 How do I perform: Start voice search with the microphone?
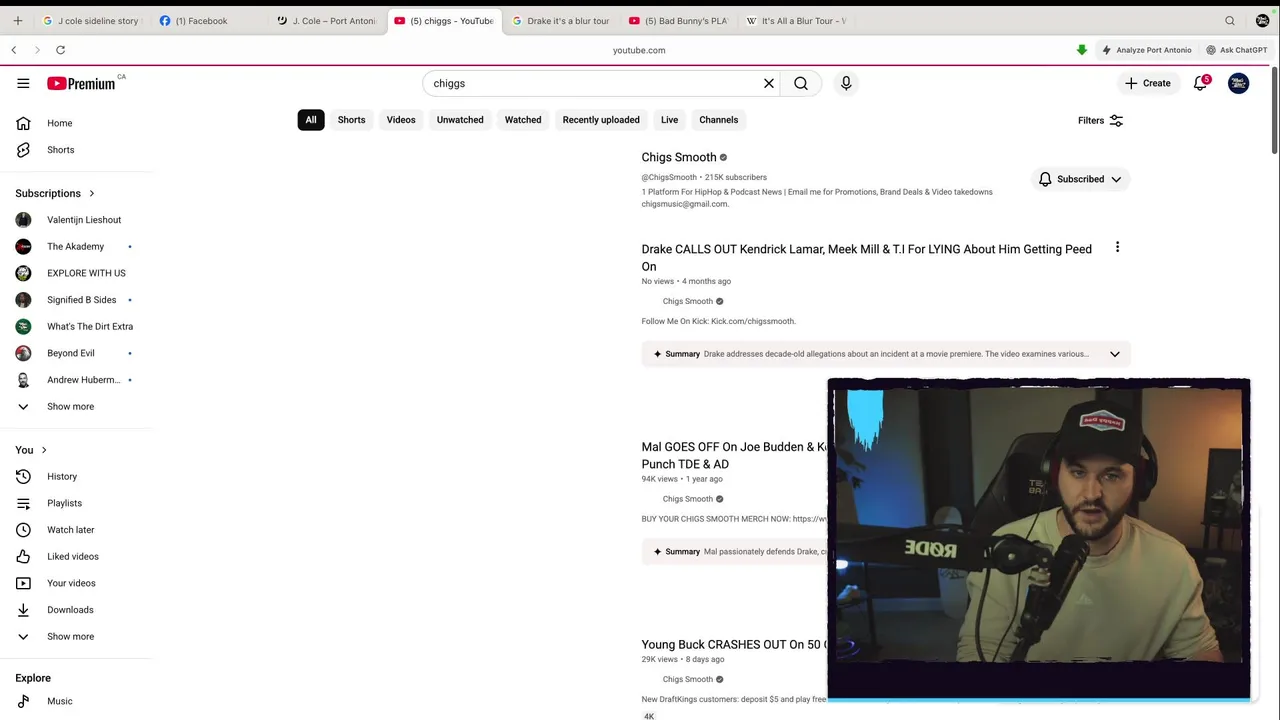tap(846, 83)
